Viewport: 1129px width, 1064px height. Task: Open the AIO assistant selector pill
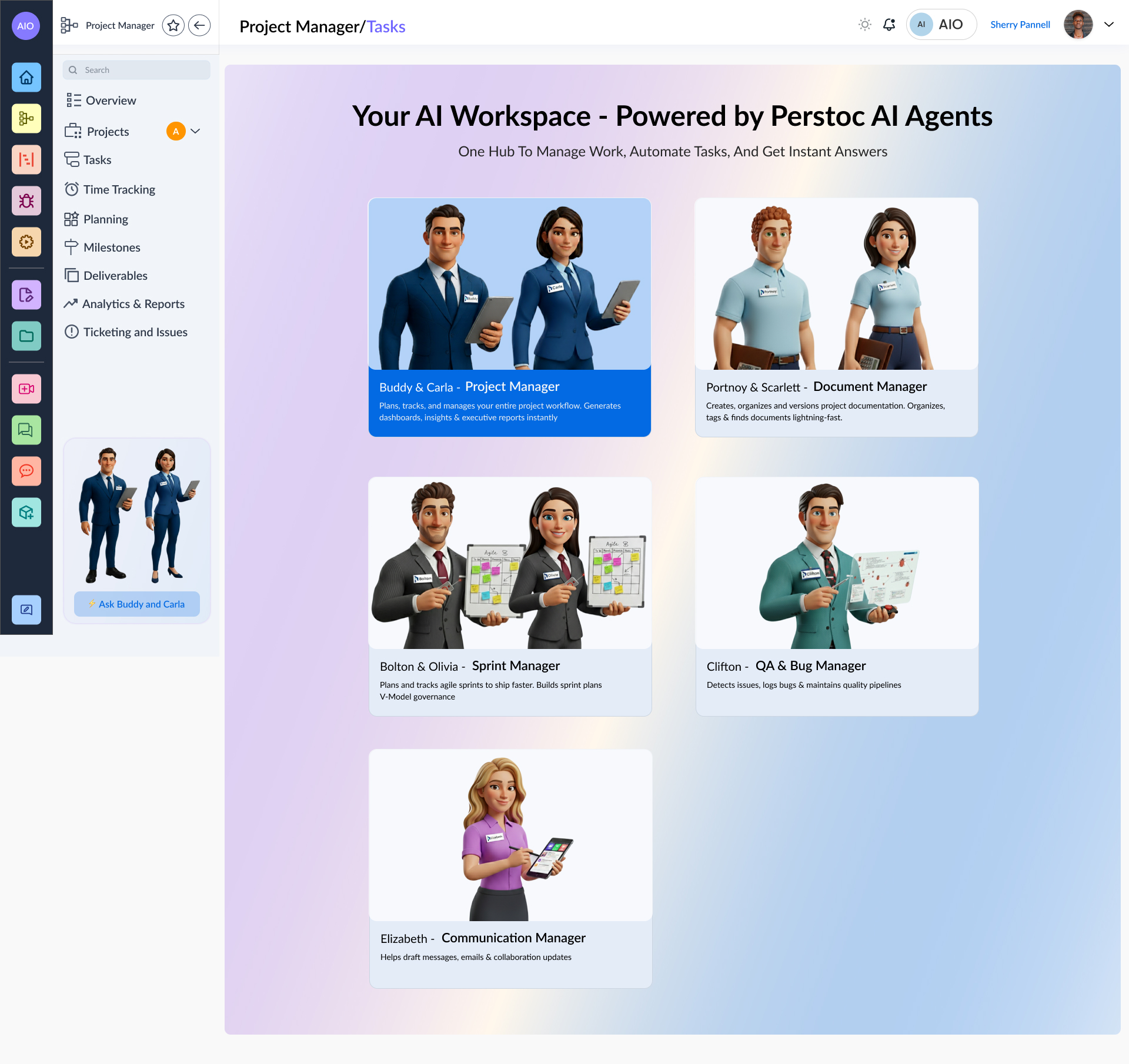pyautogui.click(x=941, y=25)
